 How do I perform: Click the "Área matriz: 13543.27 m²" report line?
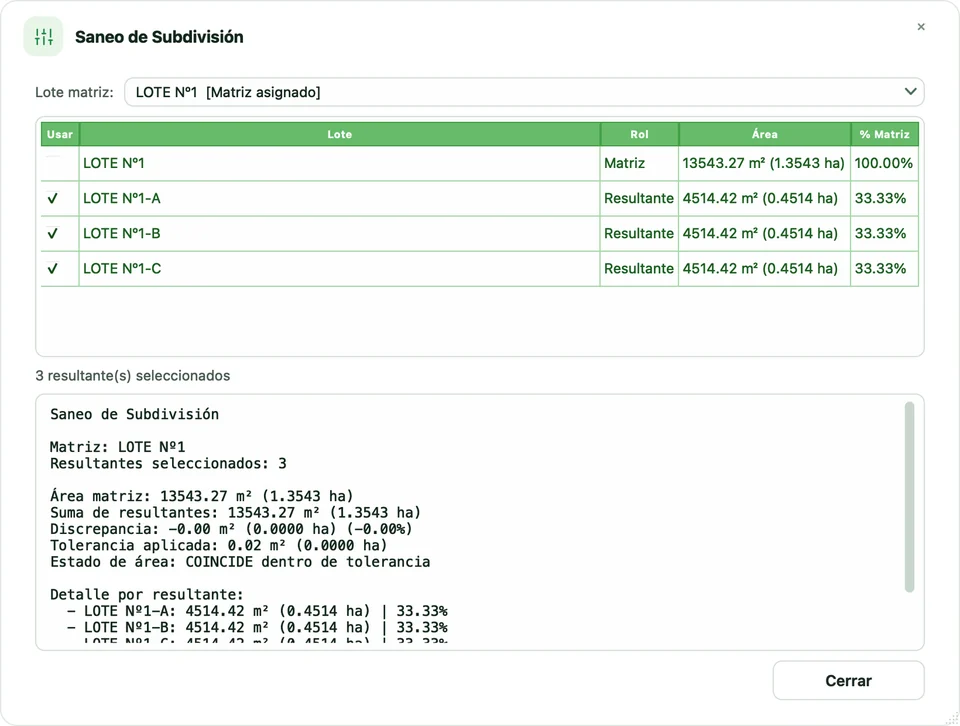202,496
